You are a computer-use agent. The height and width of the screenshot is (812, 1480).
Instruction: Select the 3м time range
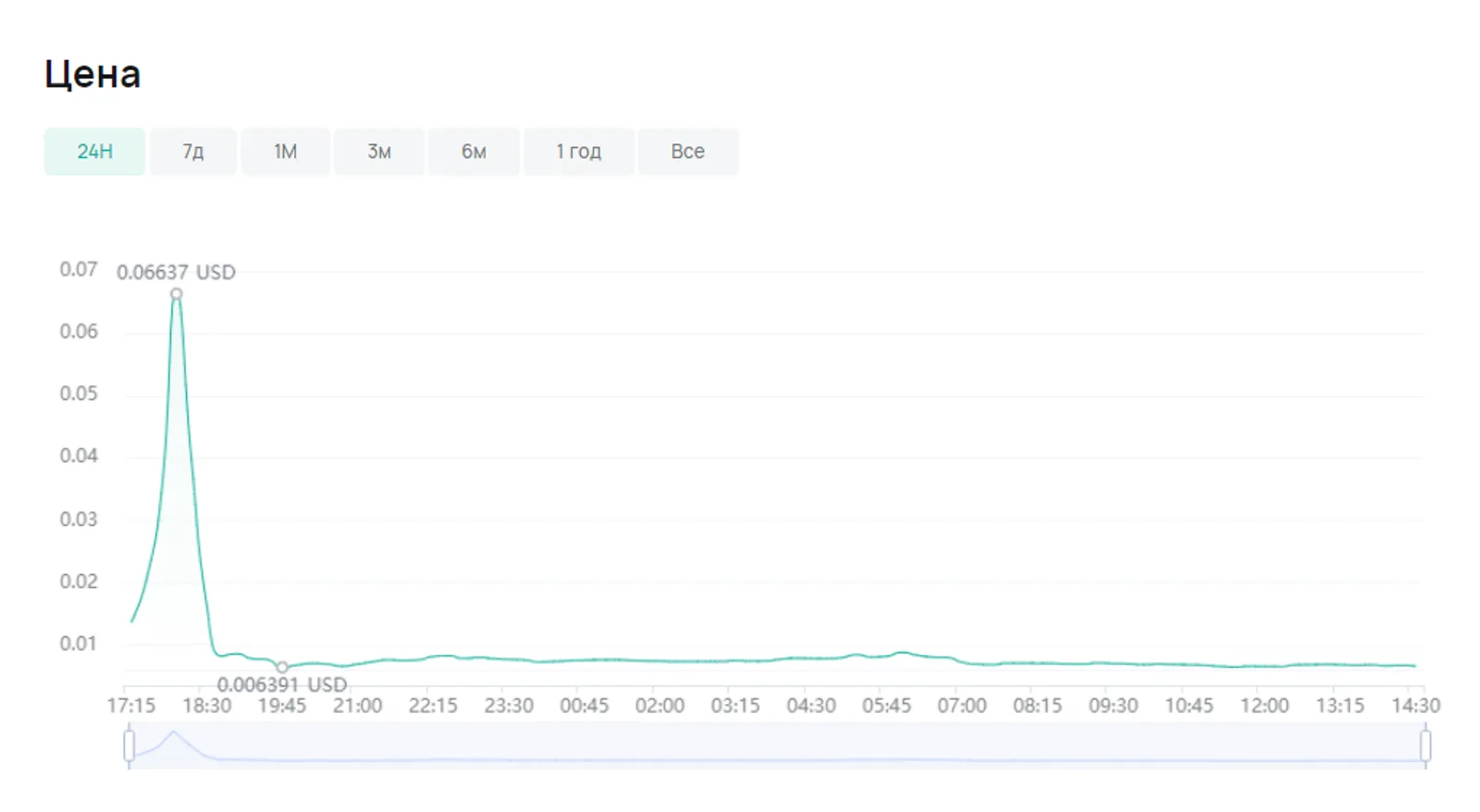(x=379, y=152)
